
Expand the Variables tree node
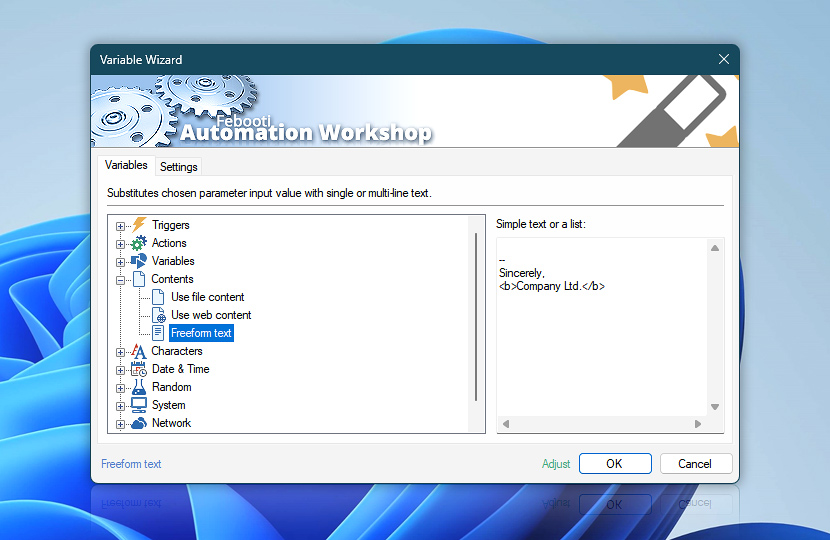tap(120, 262)
